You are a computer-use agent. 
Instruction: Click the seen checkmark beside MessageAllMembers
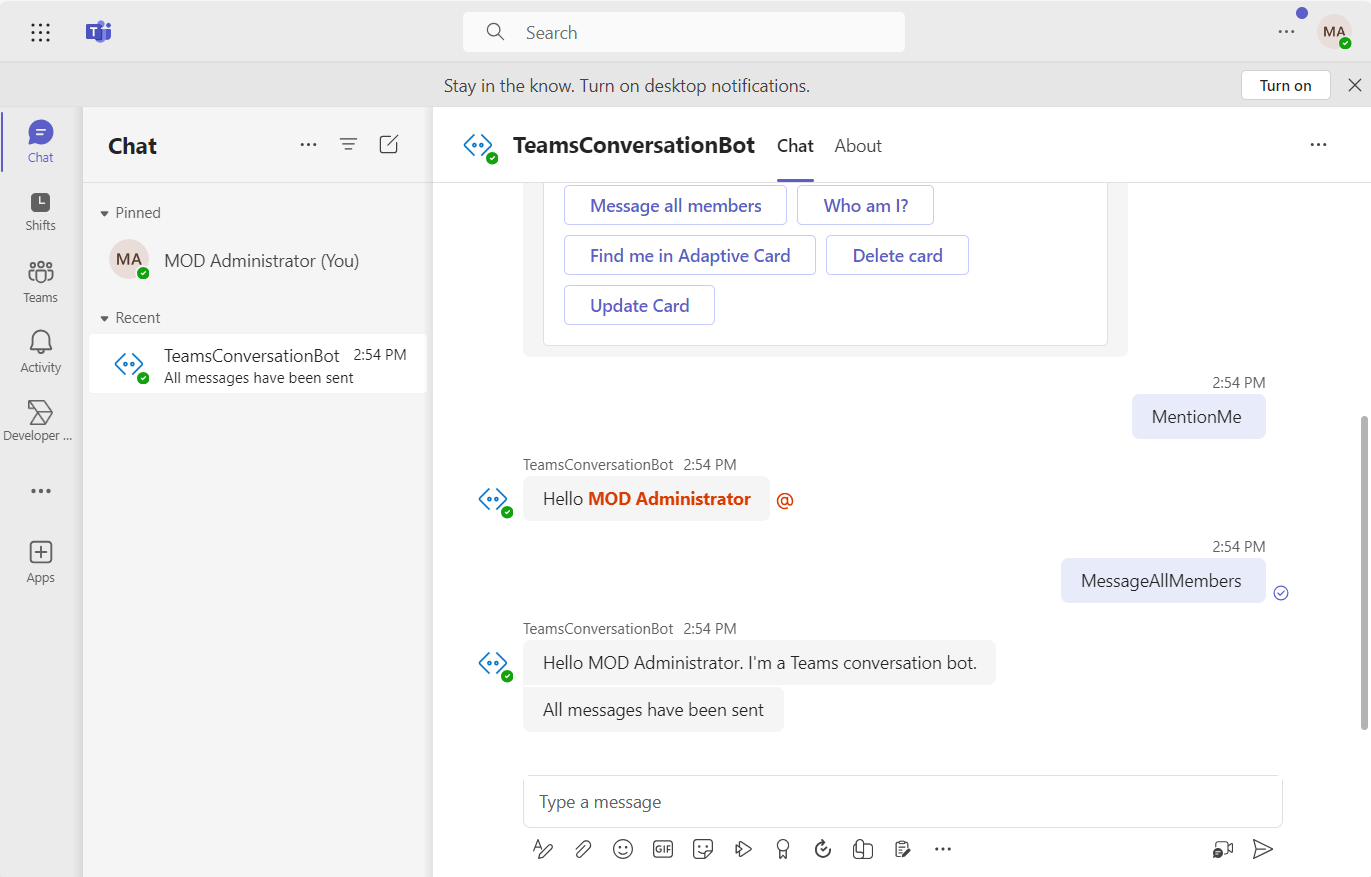pyautogui.click(x=1281, y=593)
